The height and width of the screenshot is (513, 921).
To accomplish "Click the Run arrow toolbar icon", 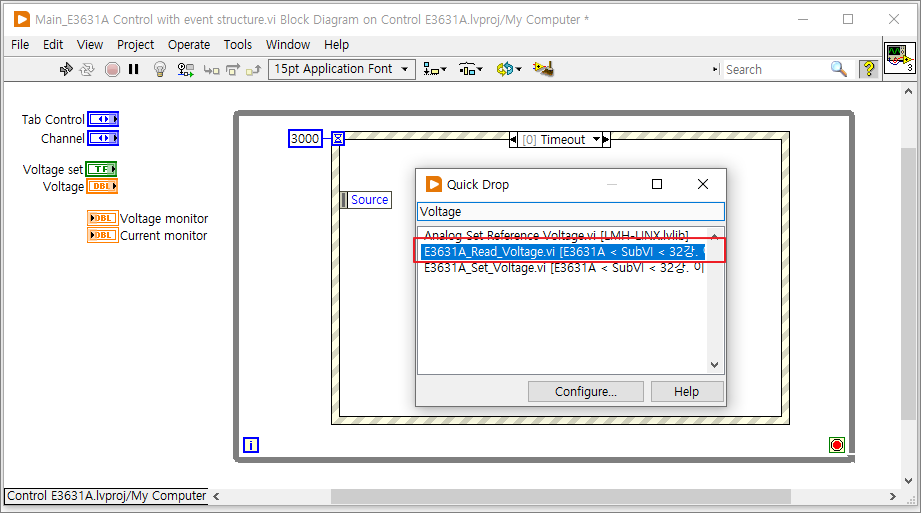I will pyautogui.click(x=66, y=69).
